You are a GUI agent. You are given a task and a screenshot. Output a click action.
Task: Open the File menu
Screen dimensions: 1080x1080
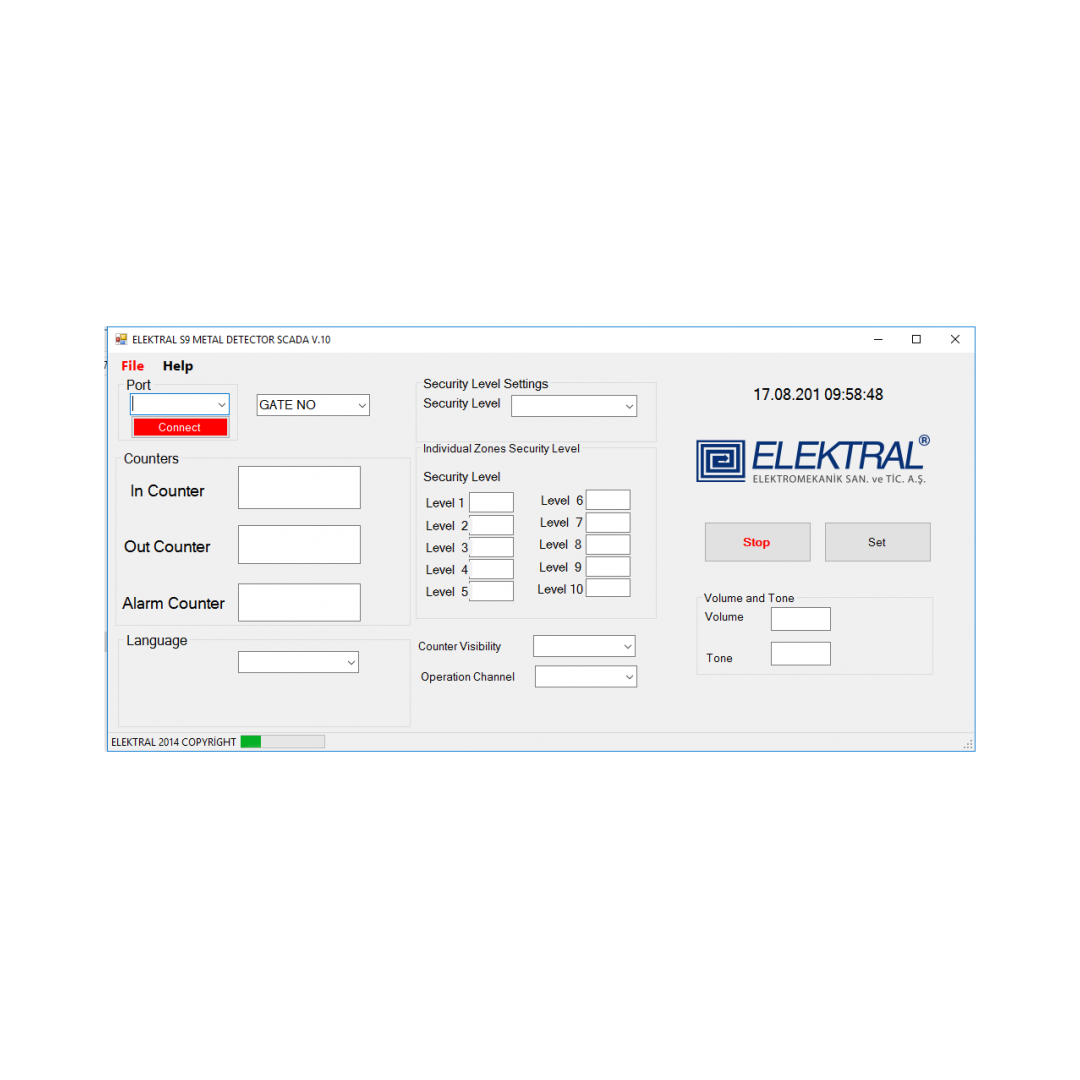(x=132, y=366)
